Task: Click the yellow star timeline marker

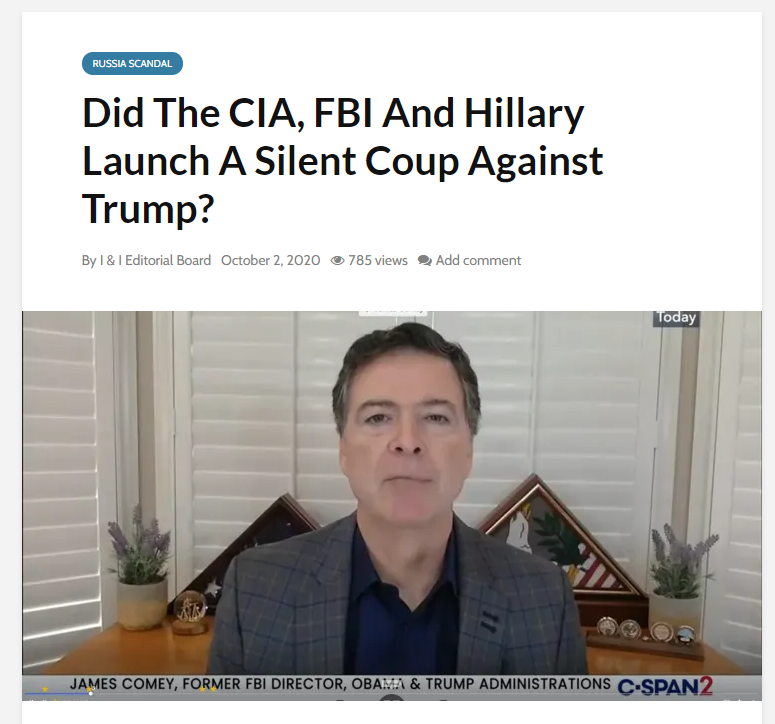Action: coord(45,689)
